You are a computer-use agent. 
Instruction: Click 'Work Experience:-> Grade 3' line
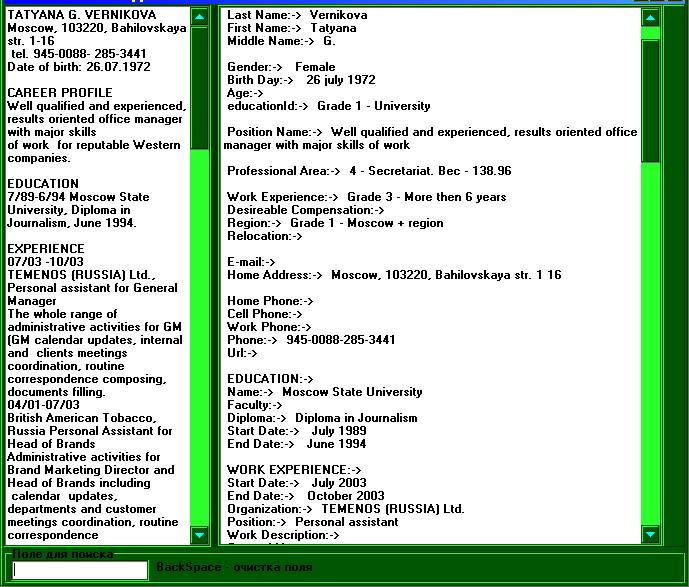click(x=366, y=197)
